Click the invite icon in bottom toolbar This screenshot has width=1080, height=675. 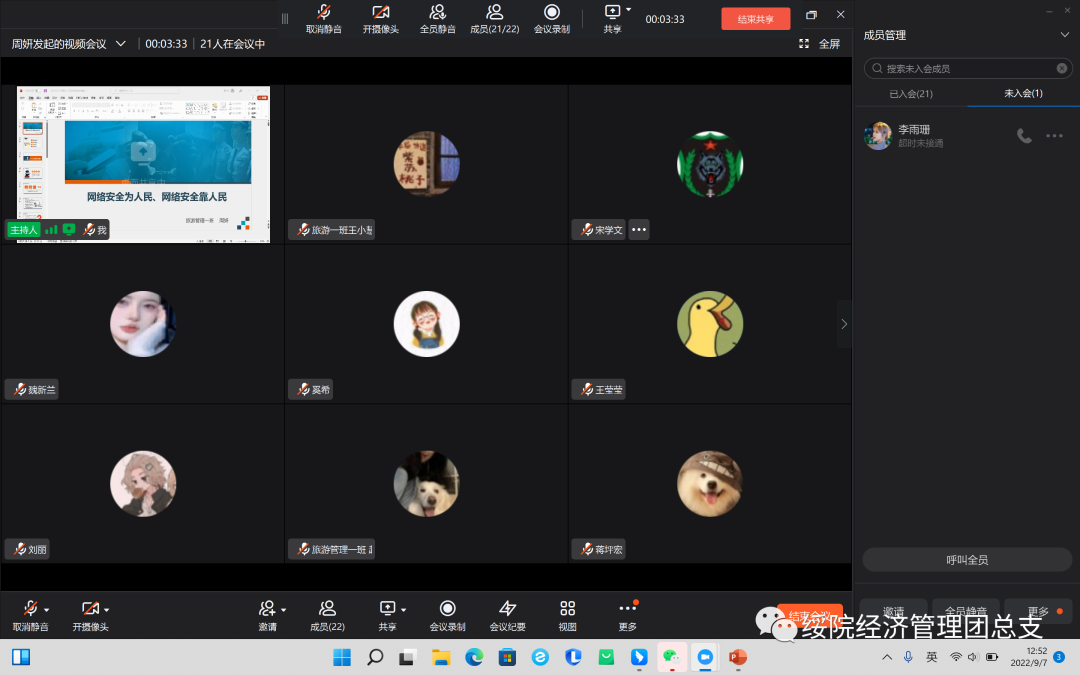265,609
